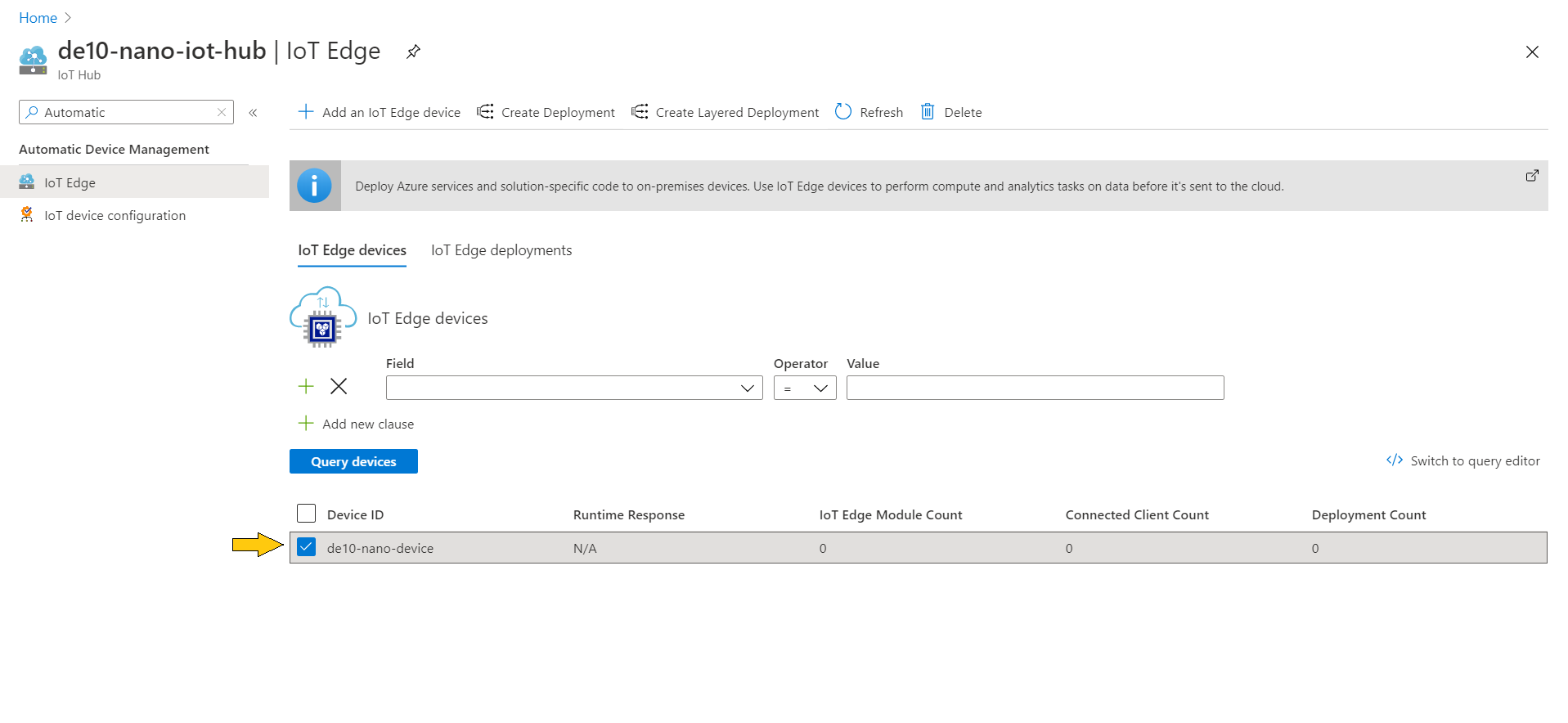Image resolution: width=1568 pixels, height=723 pixels.
Task: Click the Refresh icon in toolbar
Action: coord(843,112)
